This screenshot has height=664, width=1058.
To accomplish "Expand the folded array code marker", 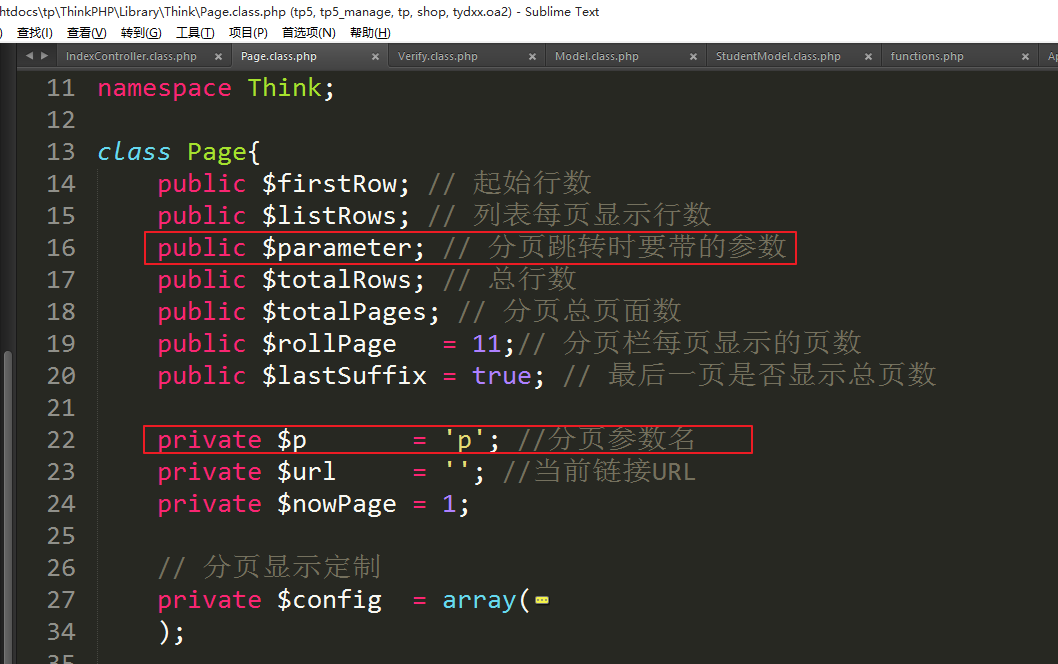I will pyautogui.click(x=542, y=601).
